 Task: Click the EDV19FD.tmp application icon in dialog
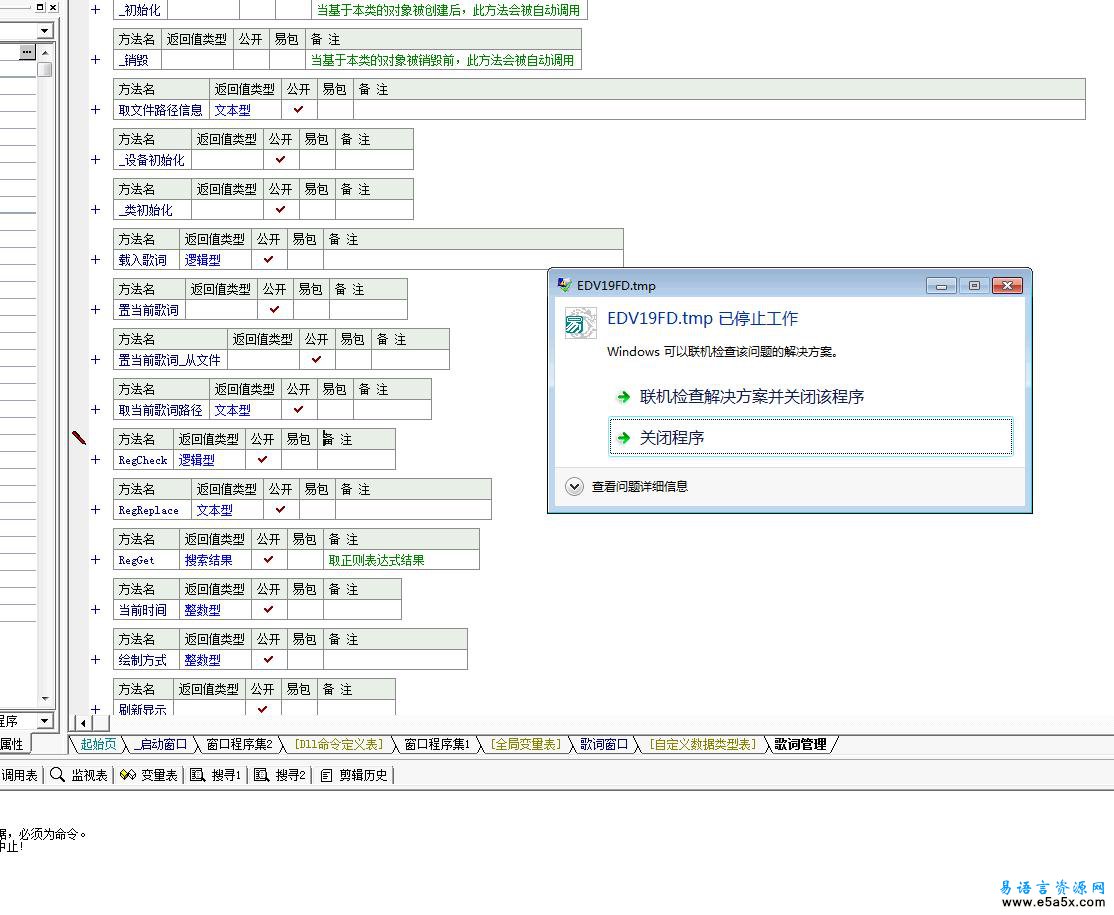(x=580, y=323)
